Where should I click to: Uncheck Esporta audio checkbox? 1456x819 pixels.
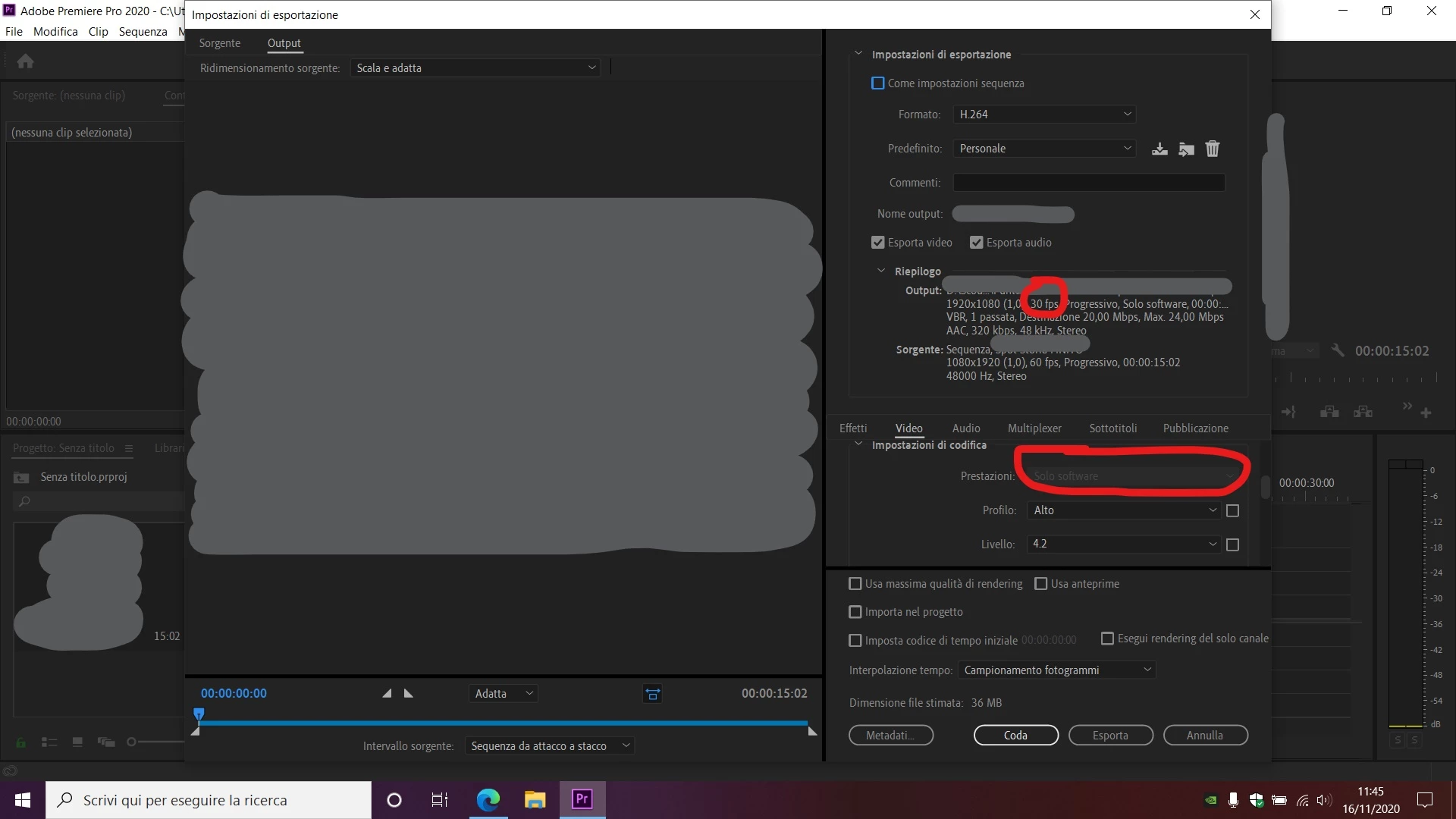(x=977, y=243)
